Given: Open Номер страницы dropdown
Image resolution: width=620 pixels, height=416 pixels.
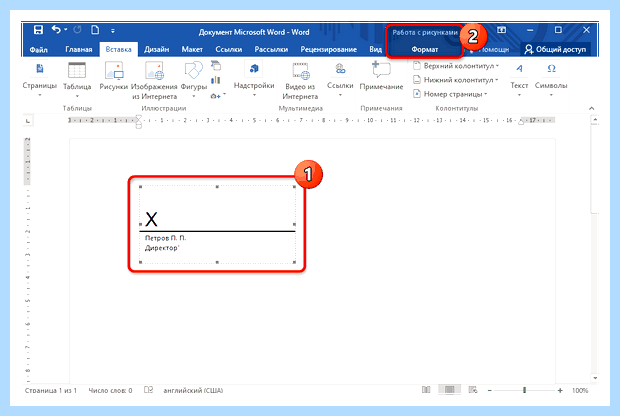Looking at the screenshot, I should [x=450, y=94].
